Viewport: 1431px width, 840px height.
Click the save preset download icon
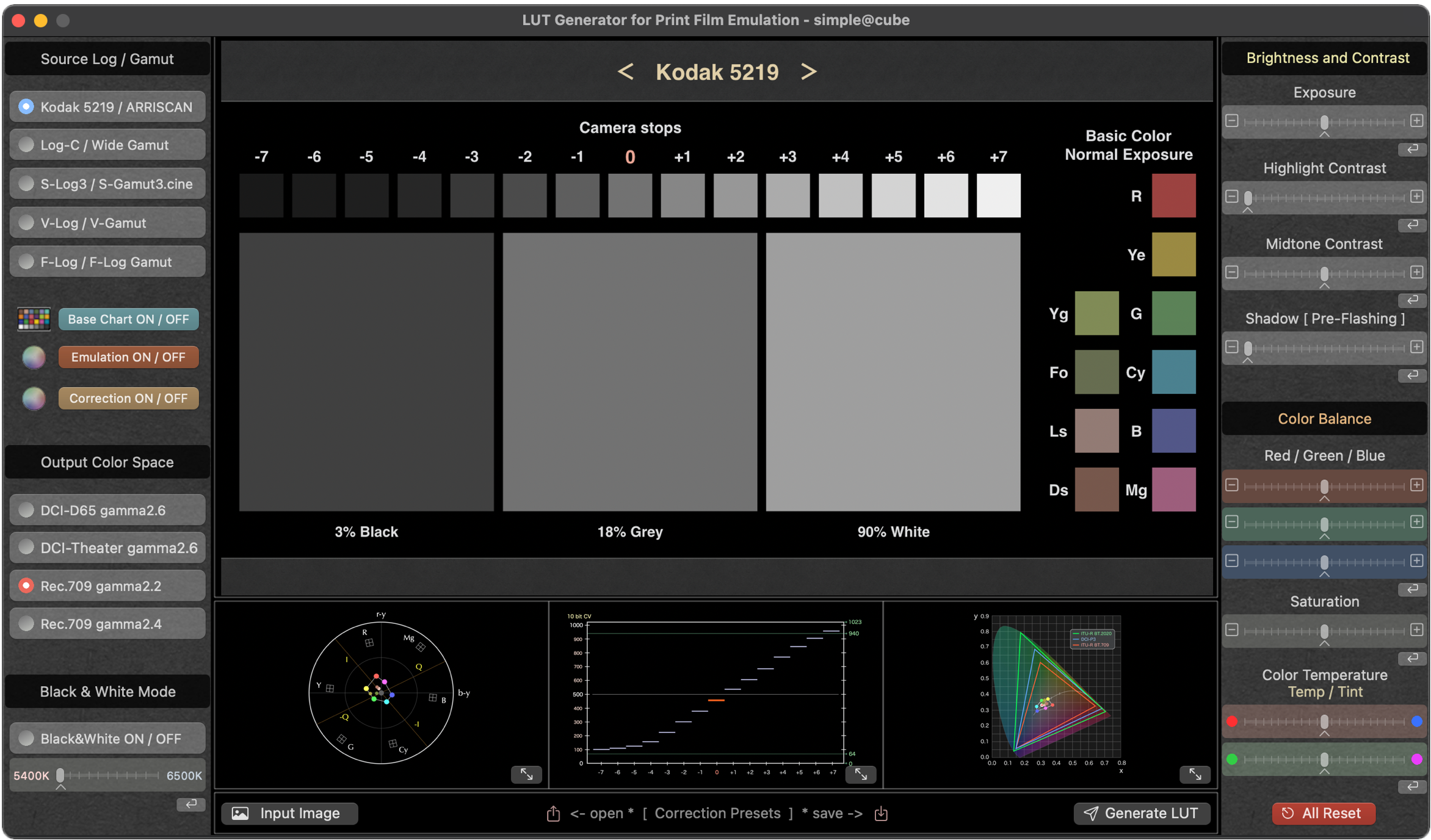coord(881,813)
